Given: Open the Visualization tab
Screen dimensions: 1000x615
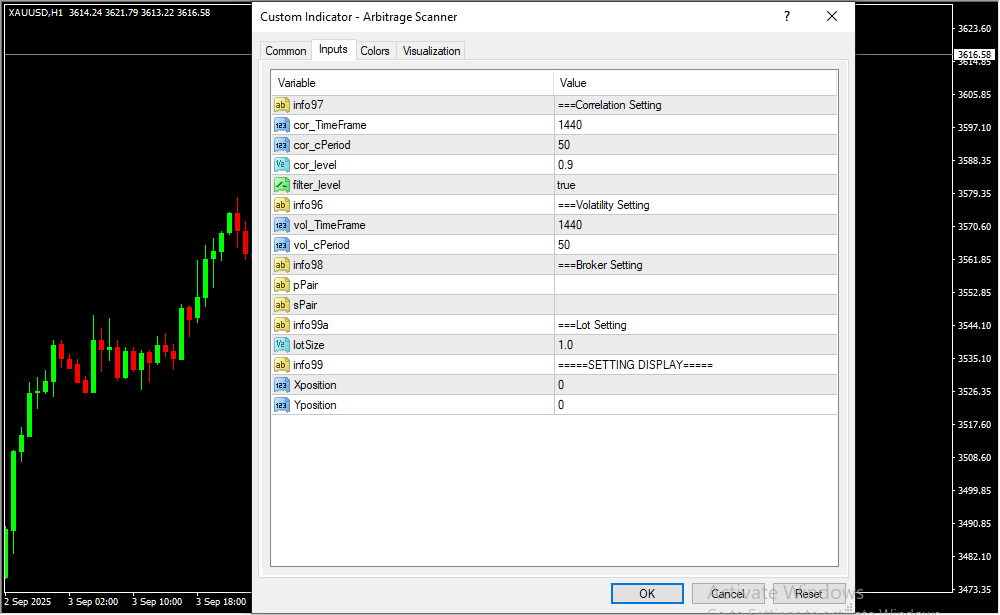Looking at the screenshot, I should [x=431, y=51].
